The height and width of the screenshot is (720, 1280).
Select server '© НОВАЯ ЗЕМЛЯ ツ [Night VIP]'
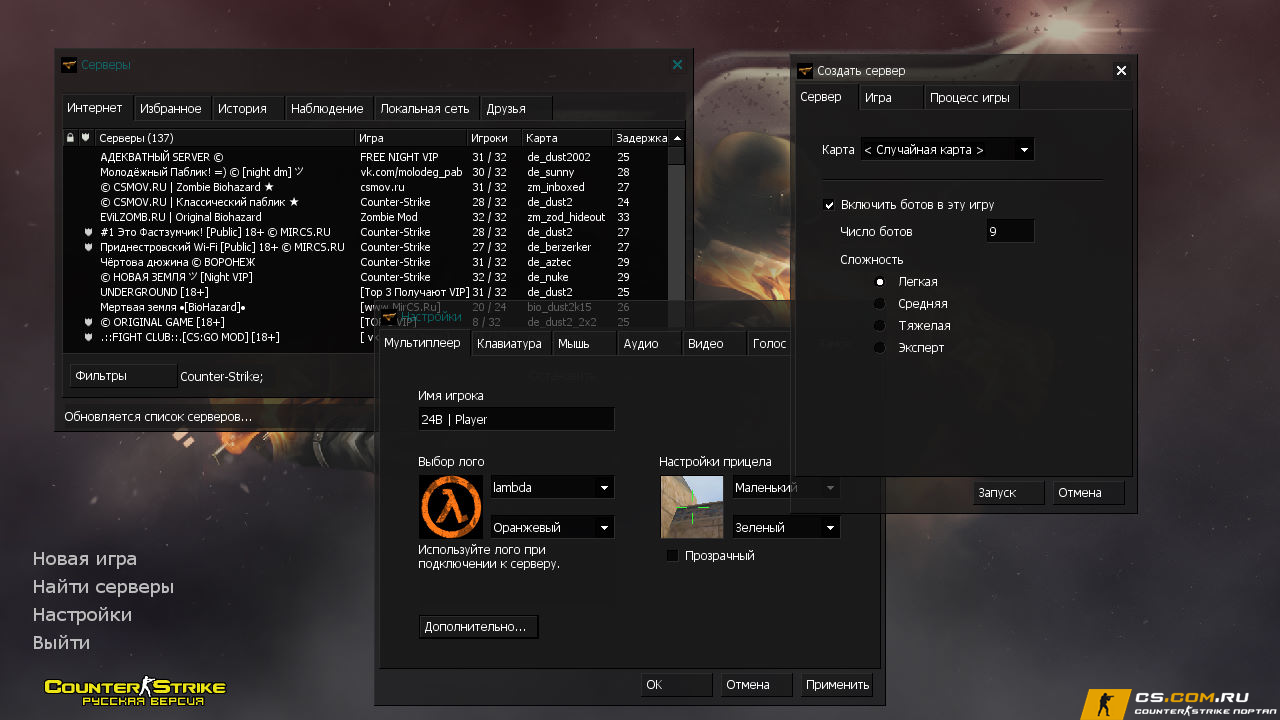(x=366, y=277)
